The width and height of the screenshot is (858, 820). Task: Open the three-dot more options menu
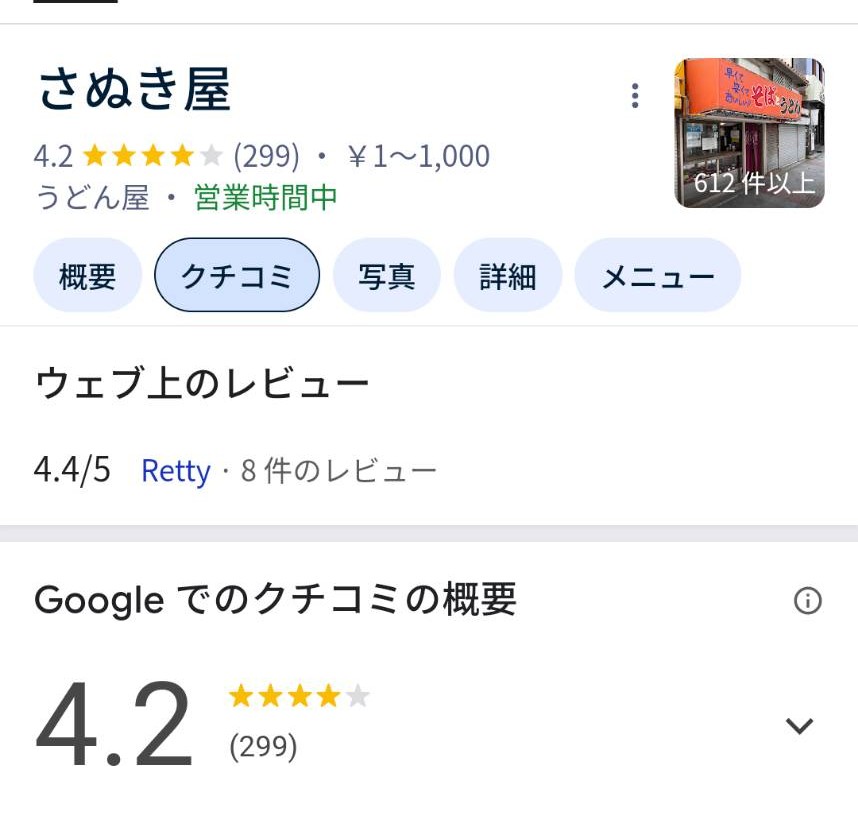tap(635, 96)
